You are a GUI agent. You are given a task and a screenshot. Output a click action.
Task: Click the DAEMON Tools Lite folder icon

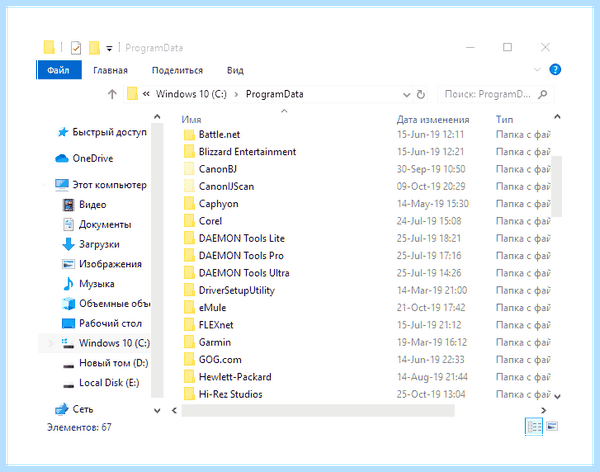[x=189, y=238]
